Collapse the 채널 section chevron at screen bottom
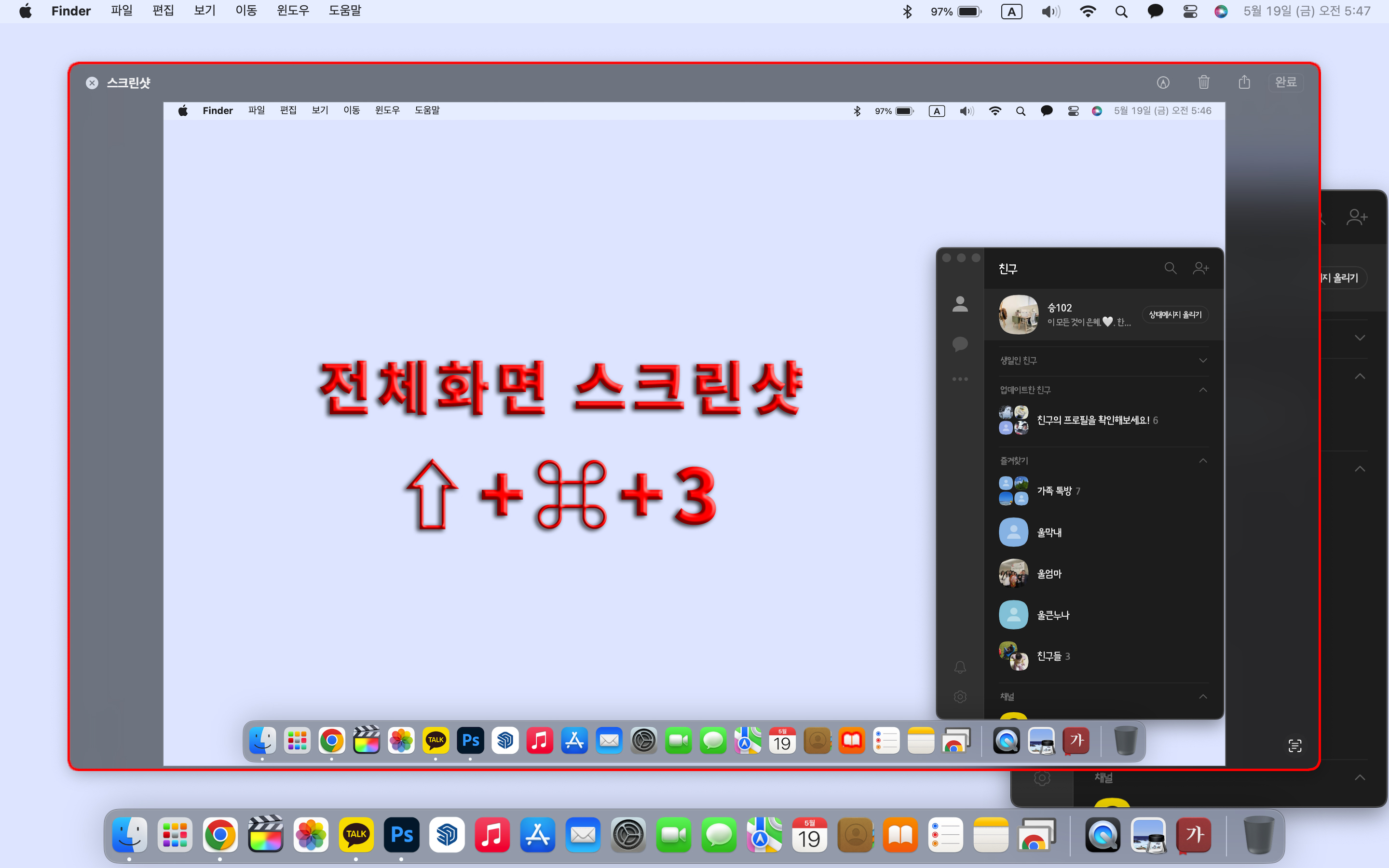 (x=1360, y=777)
